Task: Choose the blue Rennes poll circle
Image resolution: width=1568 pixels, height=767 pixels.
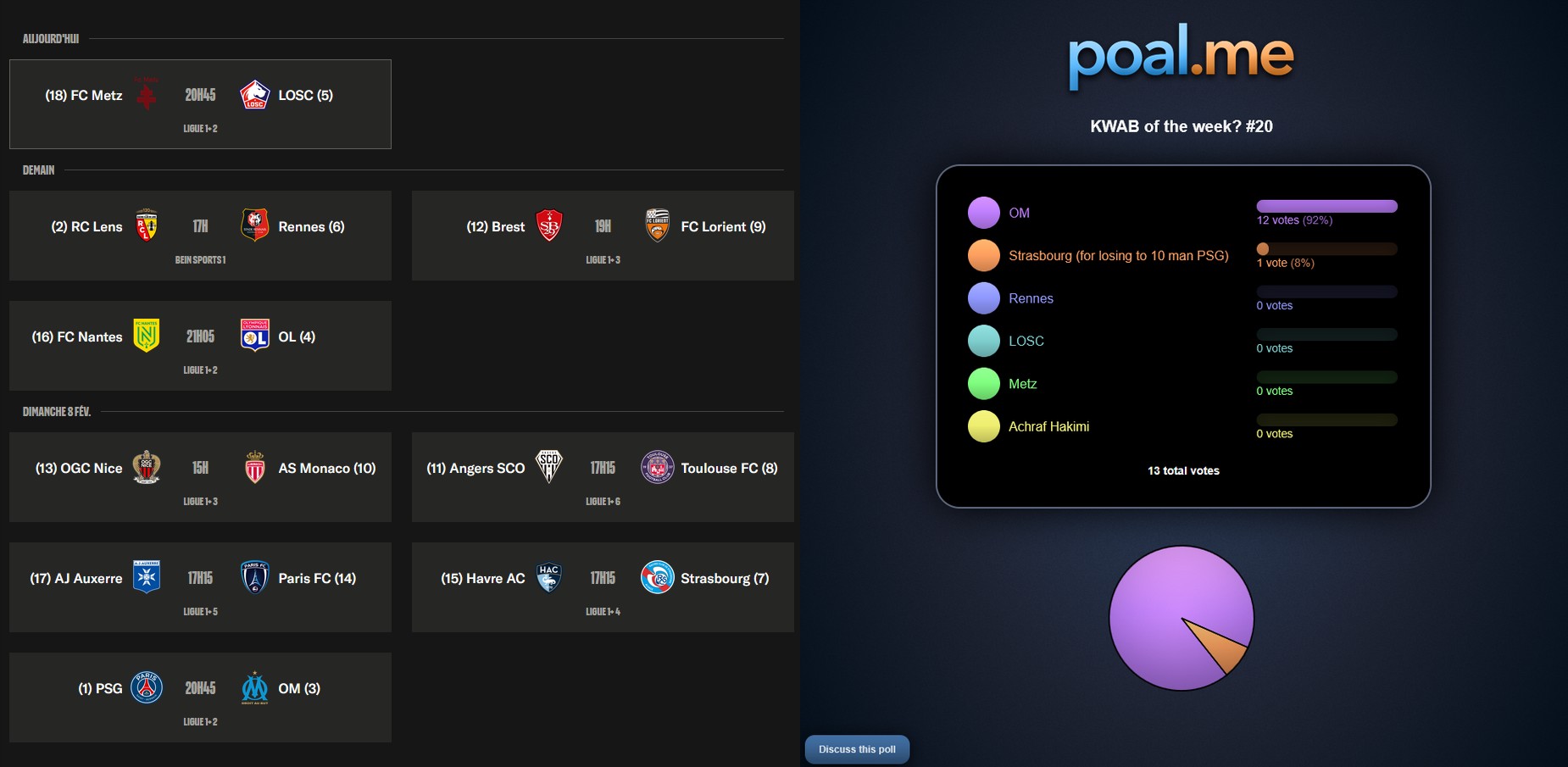Action: click(984, 298)
